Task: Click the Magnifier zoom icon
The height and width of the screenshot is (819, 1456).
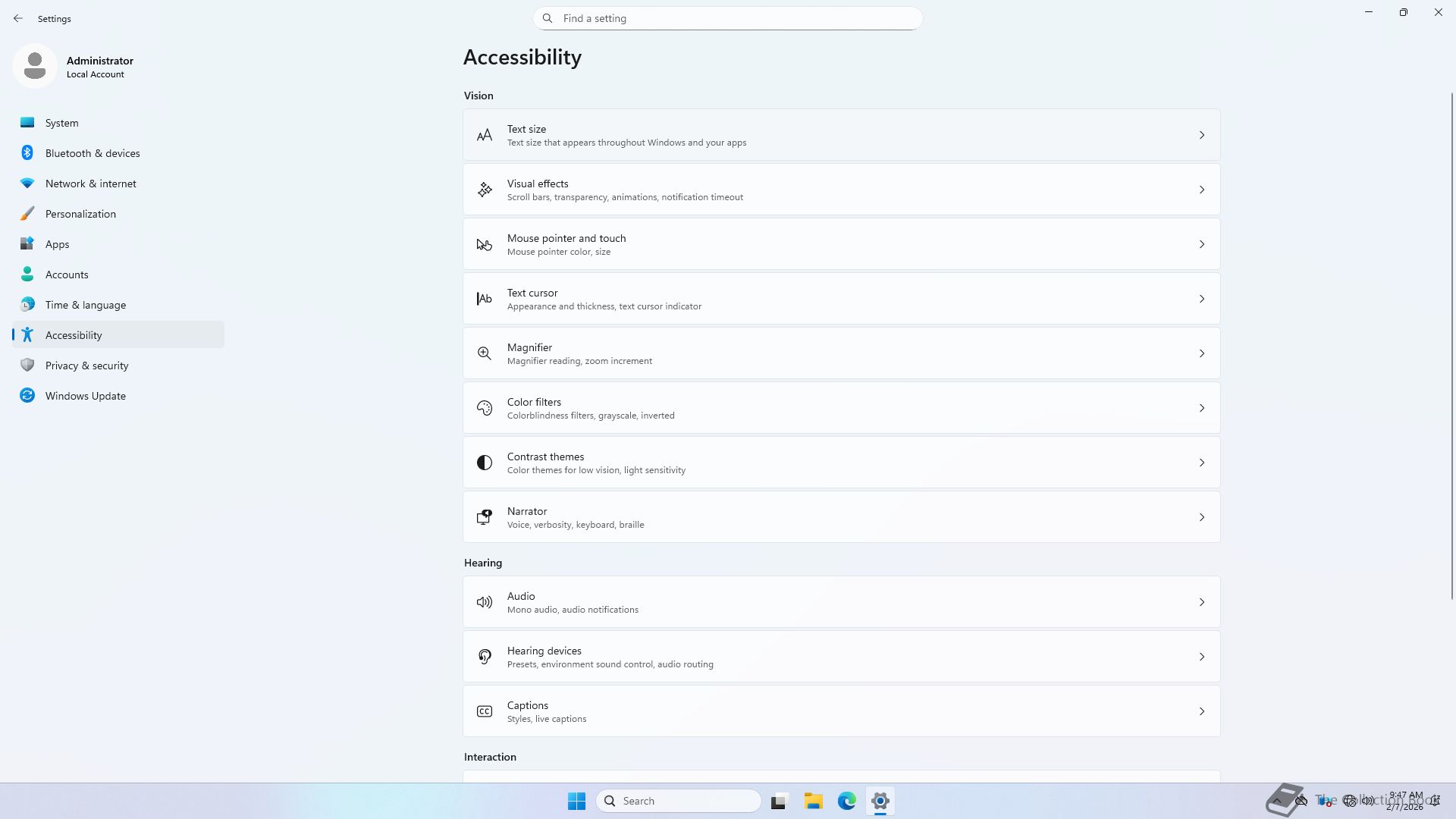Action: 484,354
